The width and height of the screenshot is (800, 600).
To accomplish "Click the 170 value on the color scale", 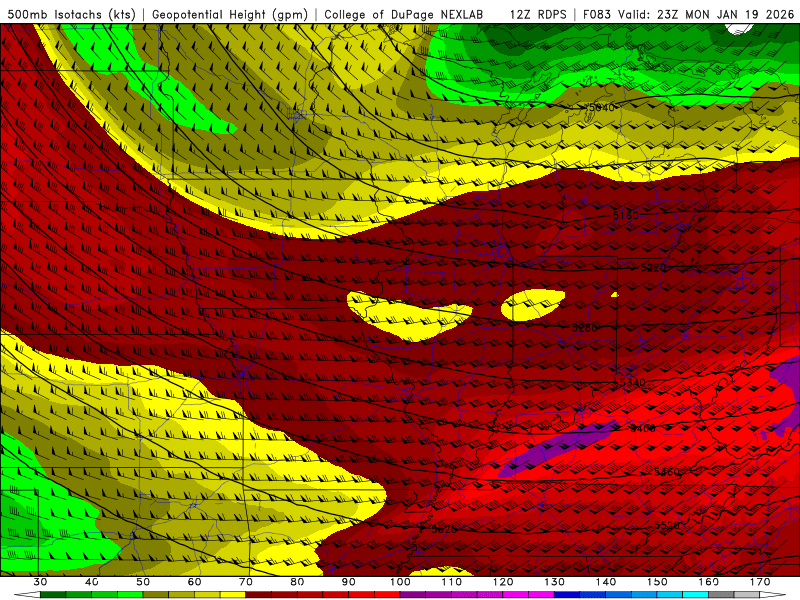I will (760, 582).
